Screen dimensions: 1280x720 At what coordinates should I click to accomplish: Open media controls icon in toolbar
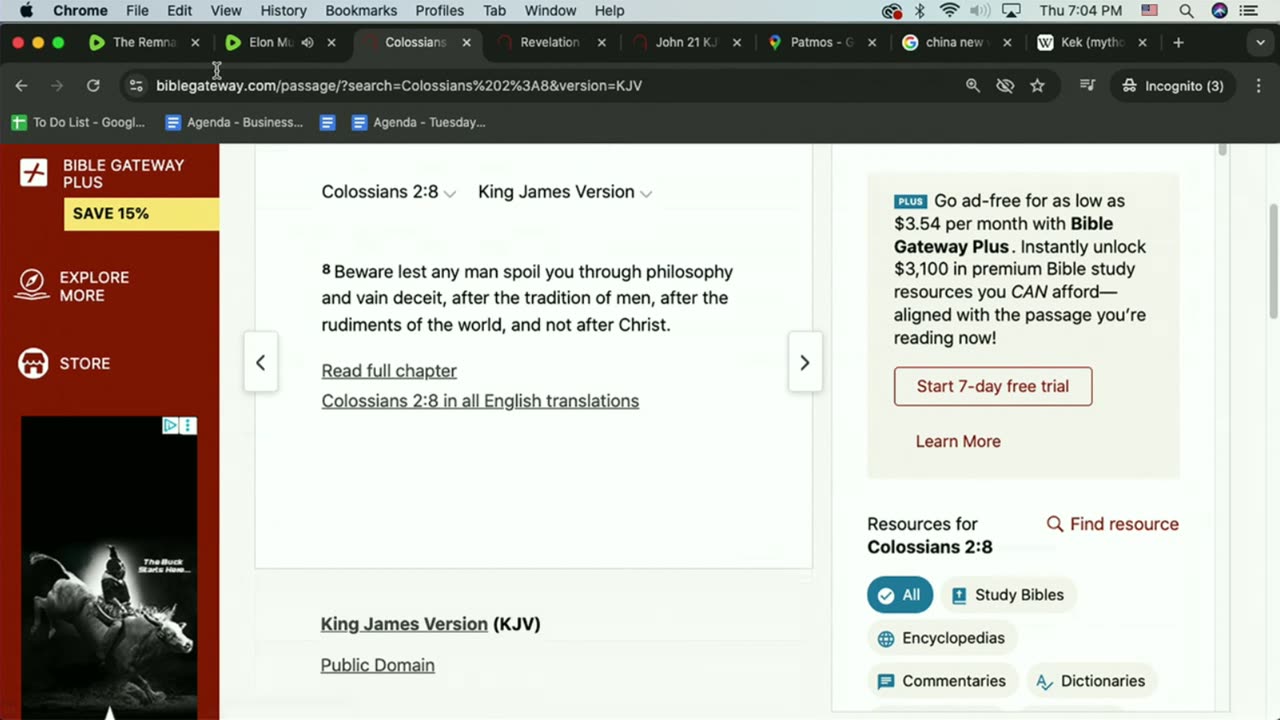point(1087,86)
